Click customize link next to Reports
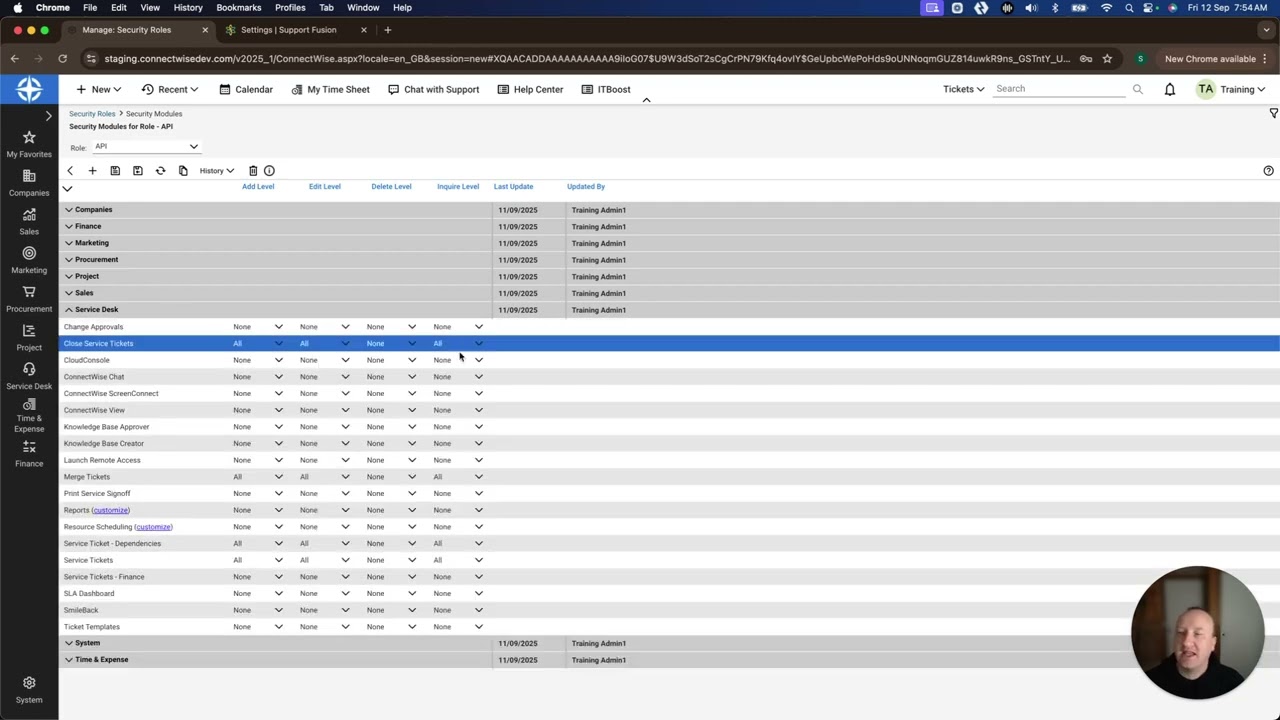 (111, 510)
